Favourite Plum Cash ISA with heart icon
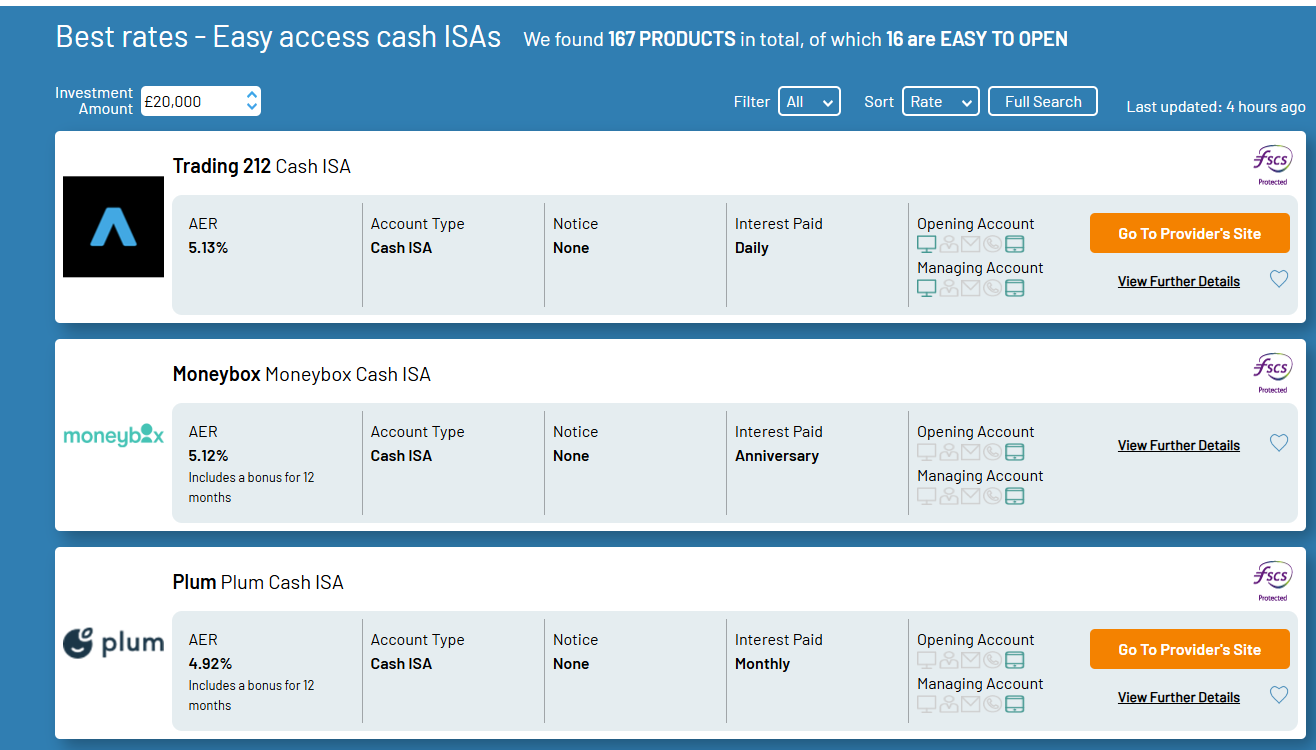The image size is (1316, 750). [x=1279, y=695]
